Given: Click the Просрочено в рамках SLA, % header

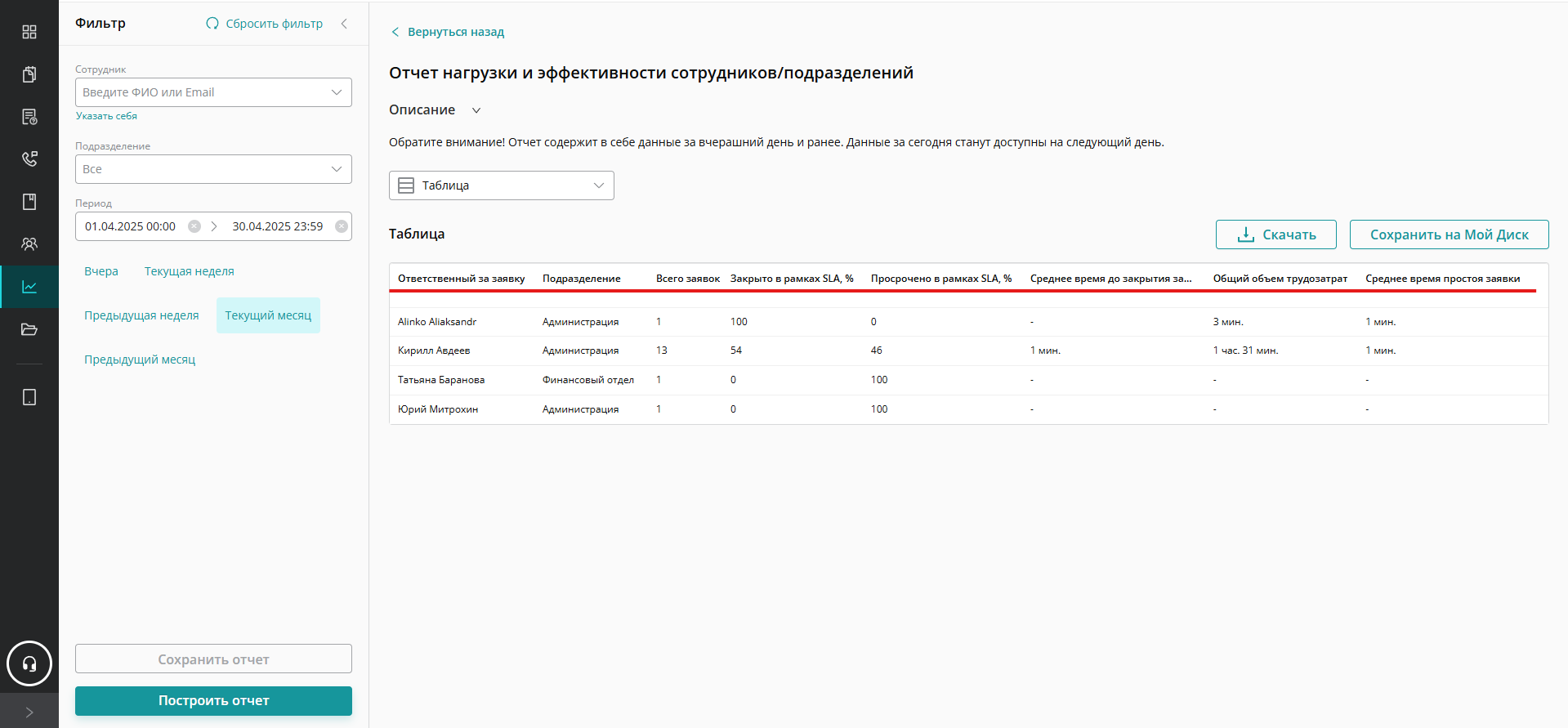Looking at the screenshot, I should 941,279.
